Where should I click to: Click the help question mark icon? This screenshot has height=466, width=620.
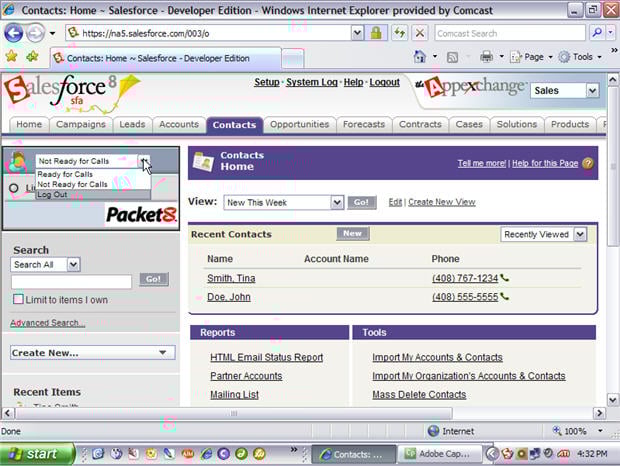(x=588, y=163)
